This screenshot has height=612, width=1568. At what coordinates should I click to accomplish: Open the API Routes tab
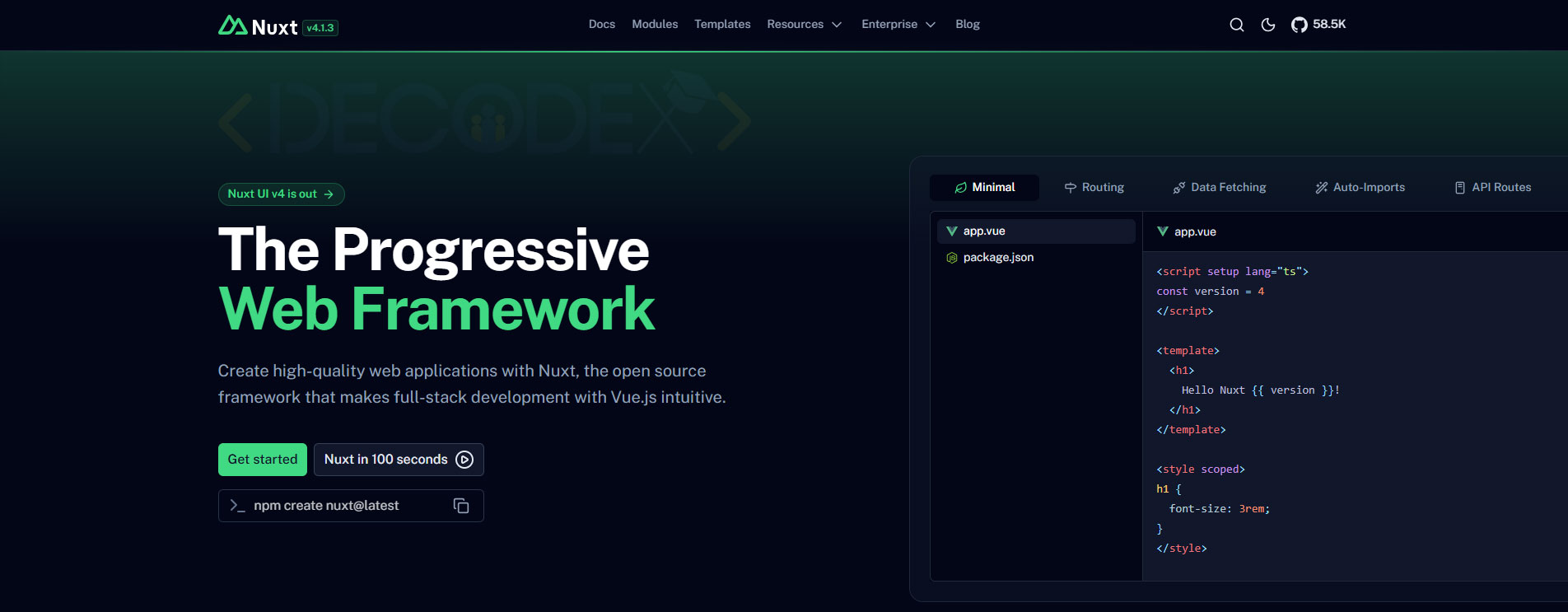(1492, 188)
